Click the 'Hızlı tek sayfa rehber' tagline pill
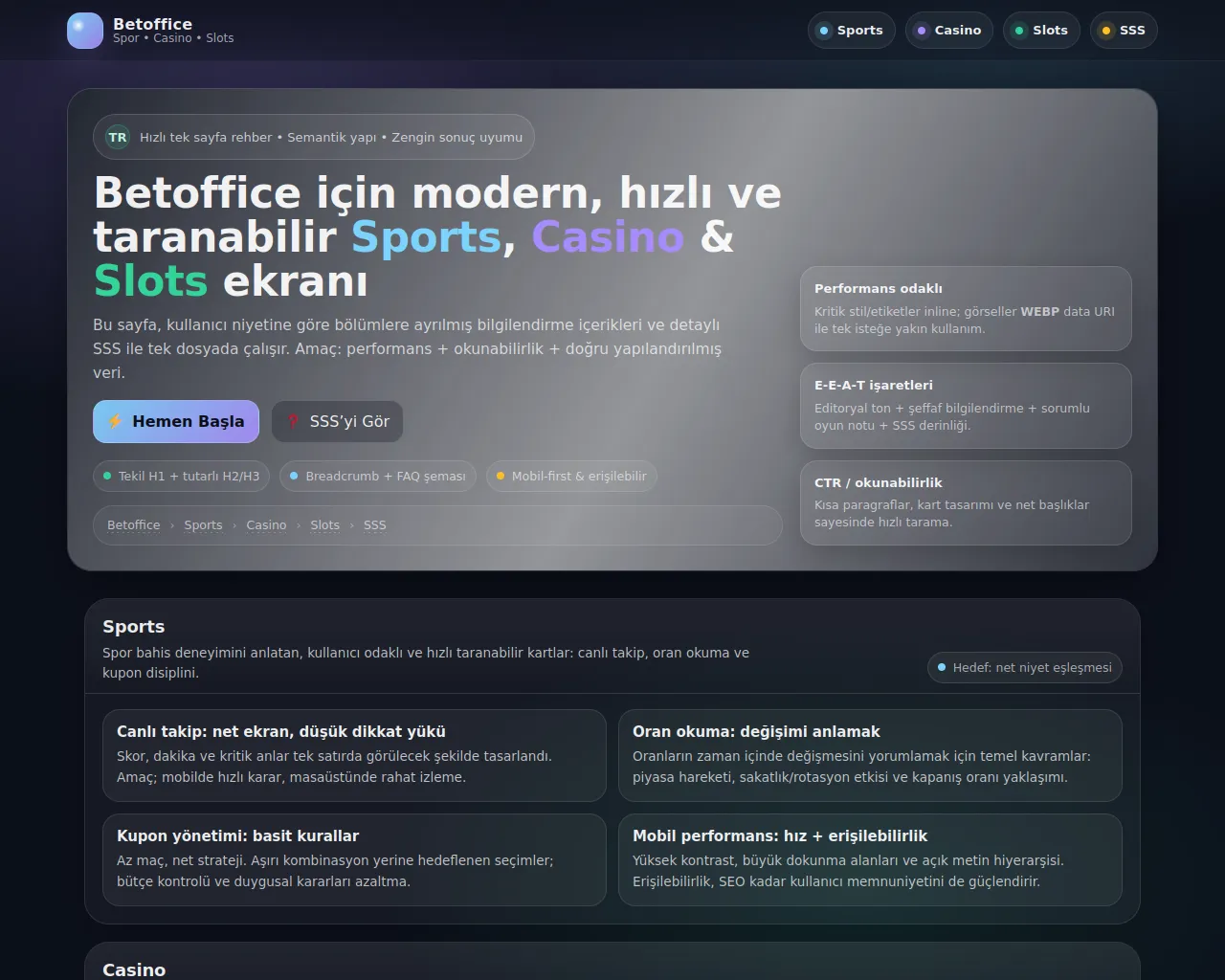Screen dimensions: 1225x980 tap(314, 137)
